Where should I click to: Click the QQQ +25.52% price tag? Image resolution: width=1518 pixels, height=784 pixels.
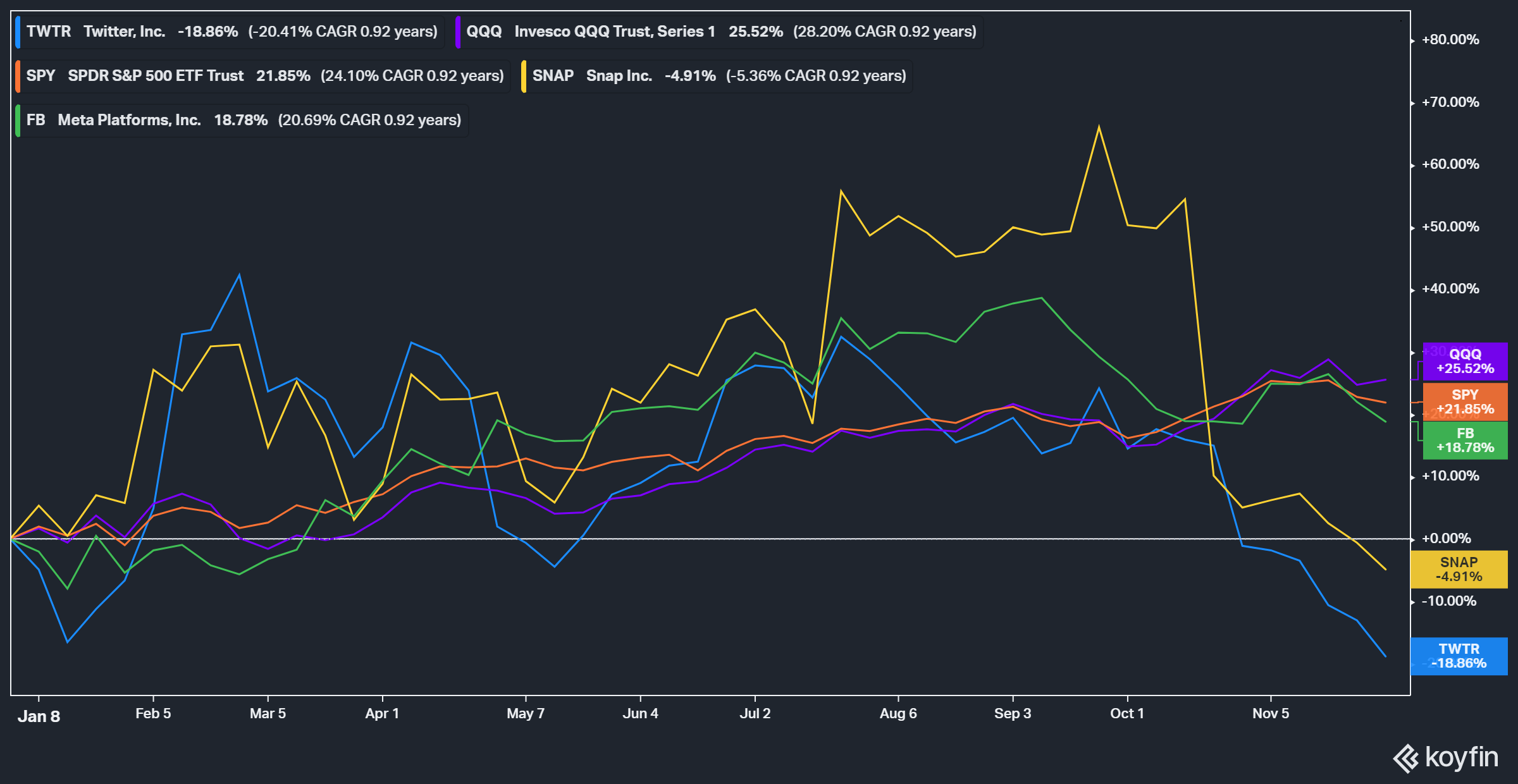(x=1465, y=362)
